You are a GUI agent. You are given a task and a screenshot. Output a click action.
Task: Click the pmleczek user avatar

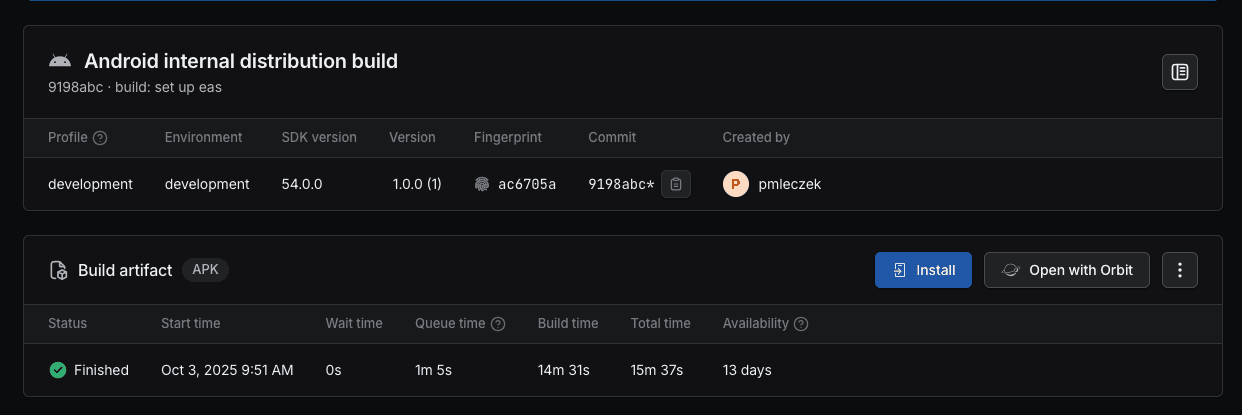(x=735, y=184)
